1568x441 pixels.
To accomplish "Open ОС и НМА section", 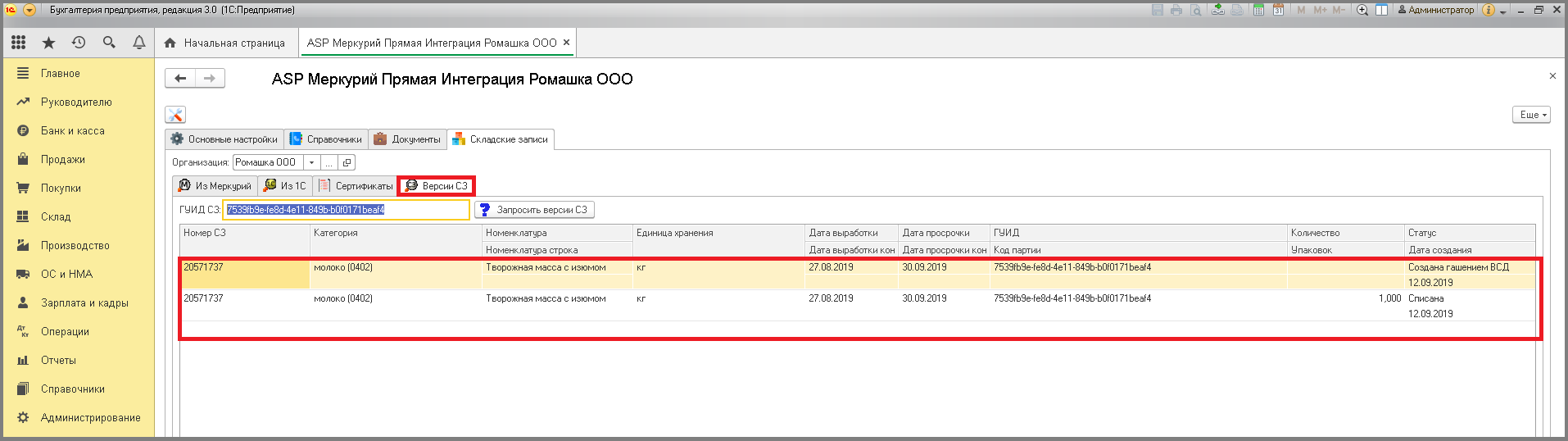I will point(79,274).
